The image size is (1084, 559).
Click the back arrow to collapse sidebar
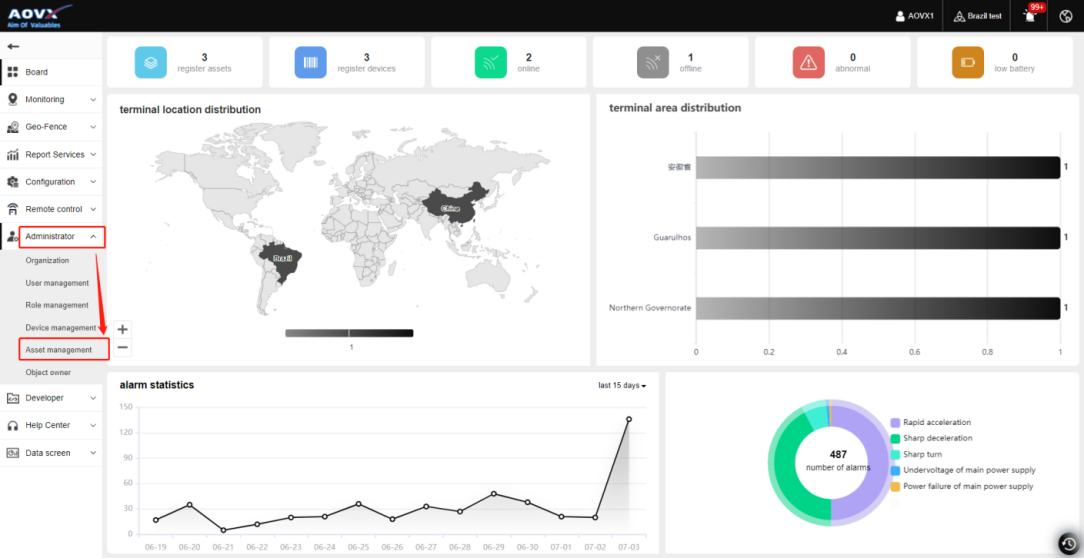(13, 46)
